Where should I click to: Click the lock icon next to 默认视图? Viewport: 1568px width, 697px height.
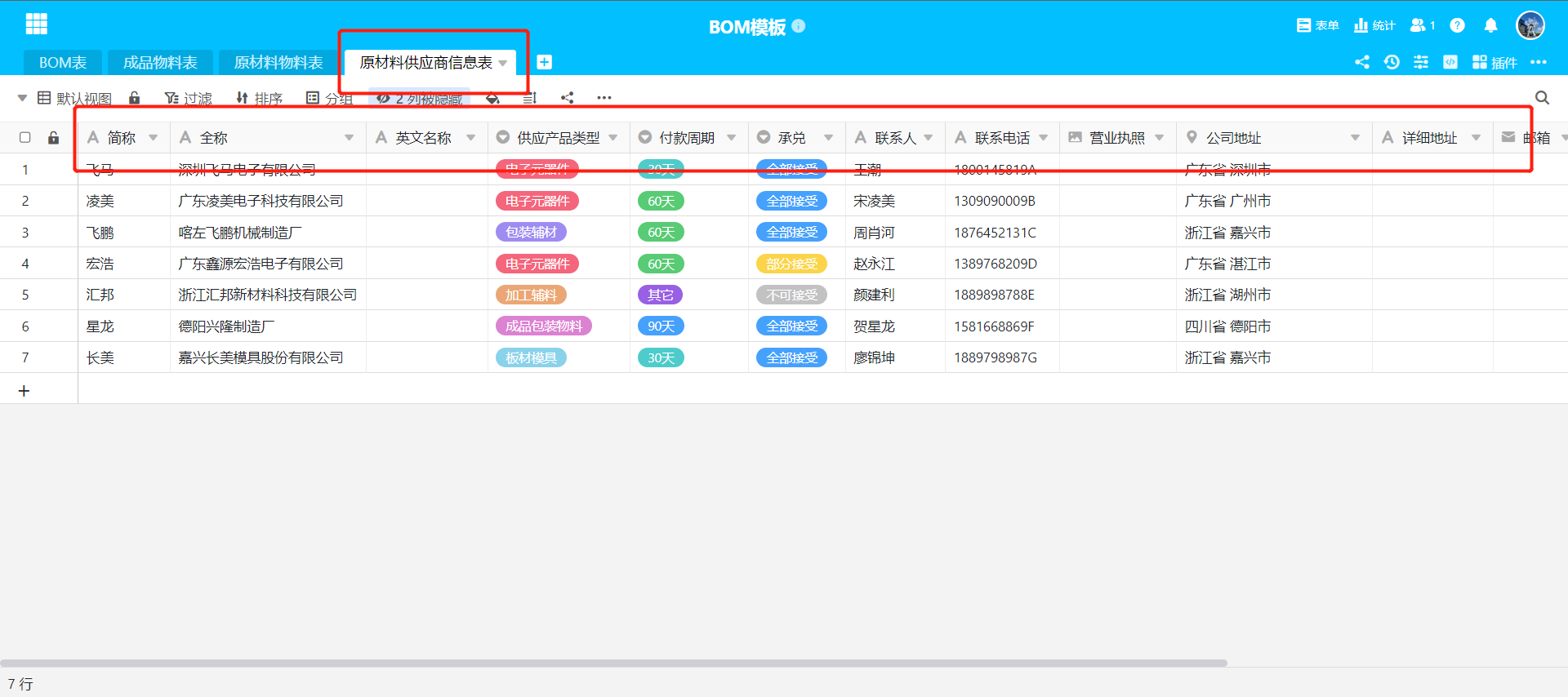pos(135,98)
